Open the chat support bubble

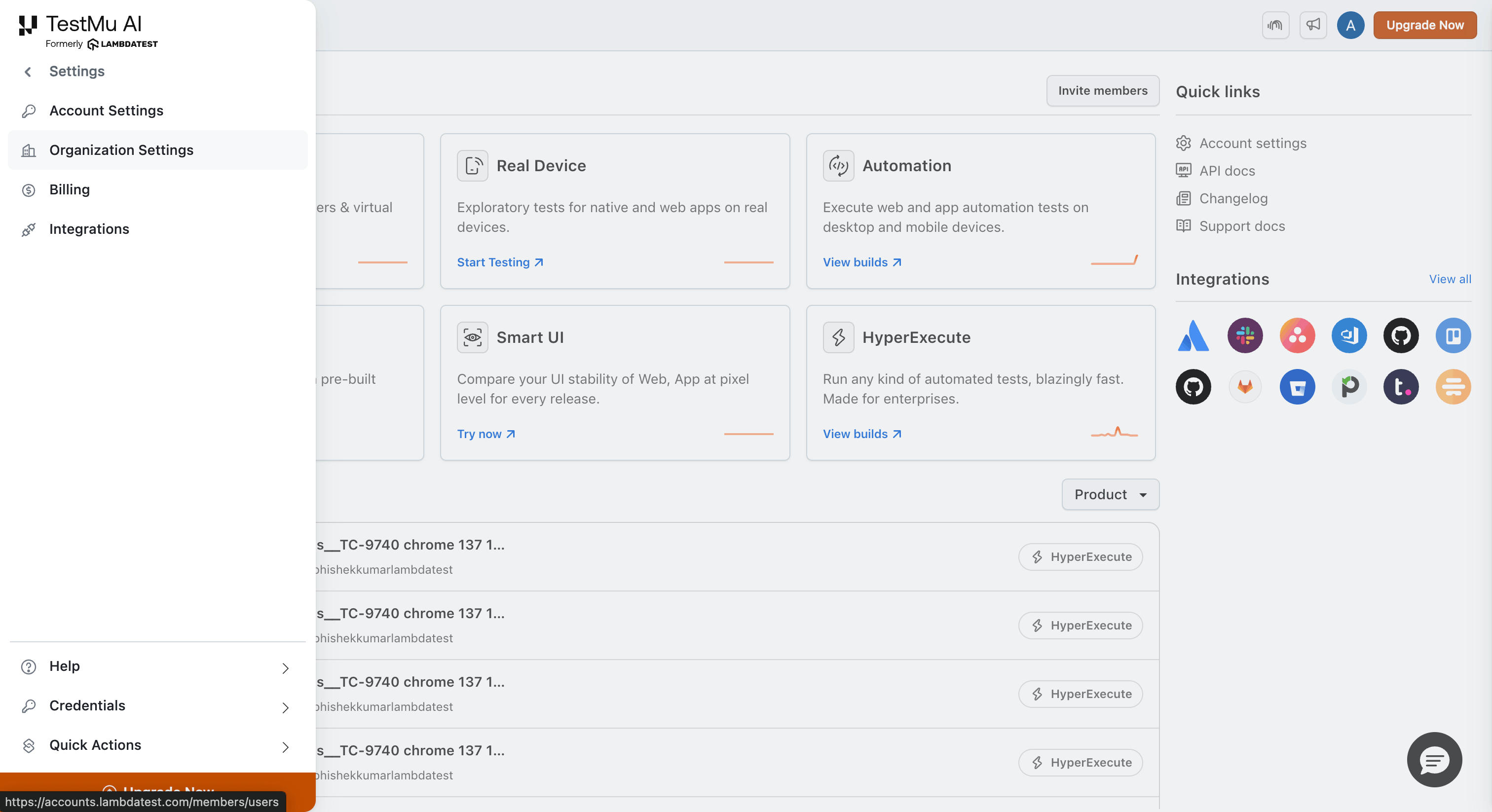[1434, 759]
